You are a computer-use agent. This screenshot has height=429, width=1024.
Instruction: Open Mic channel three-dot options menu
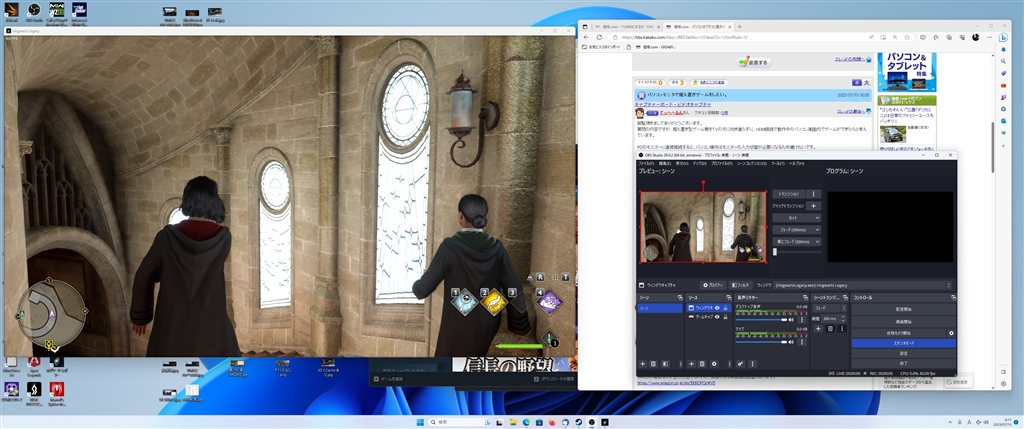click(x=802, y=342)
